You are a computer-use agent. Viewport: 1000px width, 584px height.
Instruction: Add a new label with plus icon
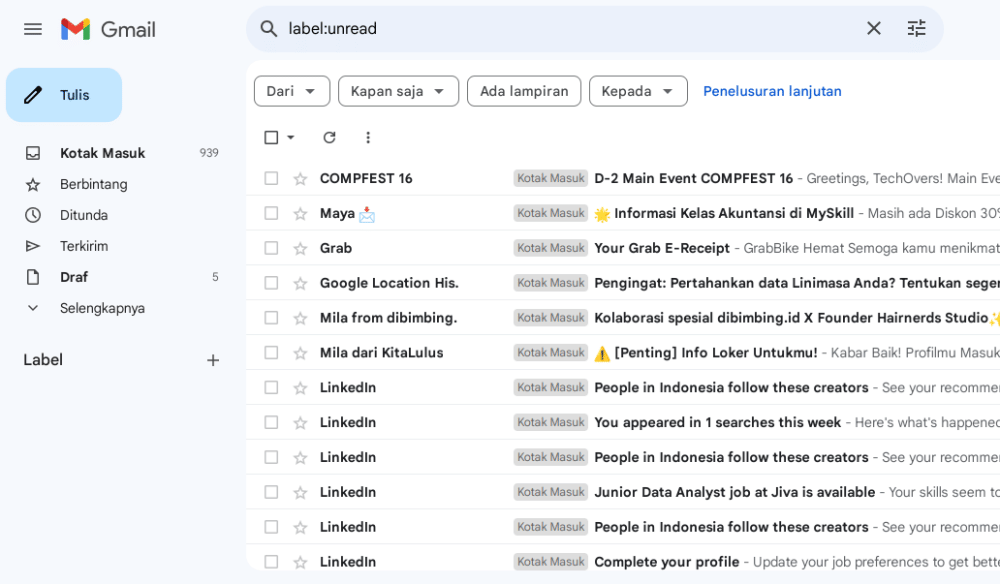click(x=213, y=360)
